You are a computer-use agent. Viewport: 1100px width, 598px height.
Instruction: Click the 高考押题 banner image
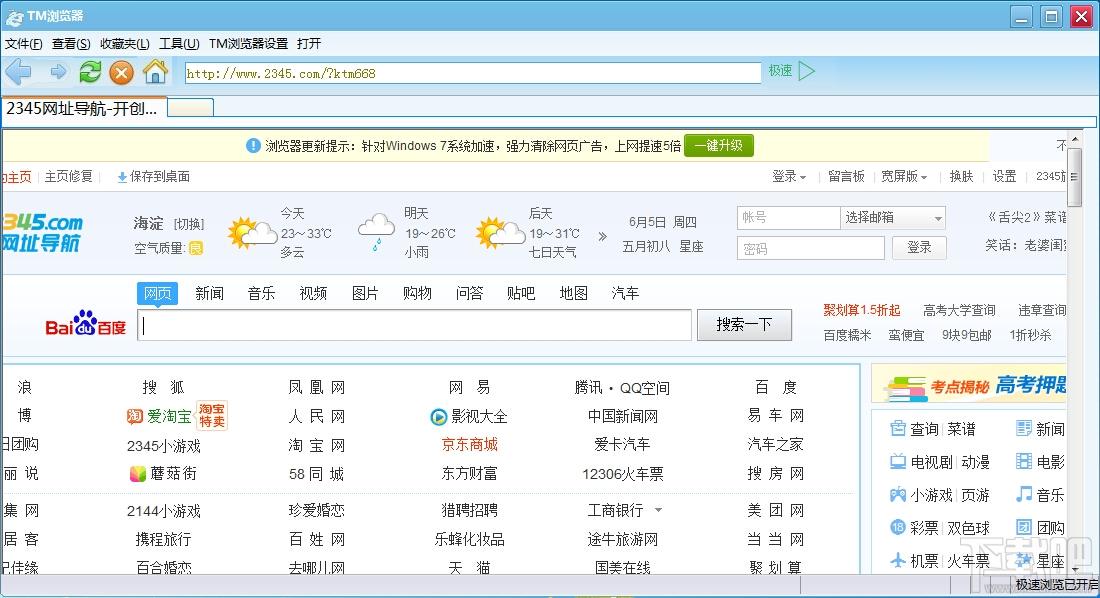(x=971, y=385)
